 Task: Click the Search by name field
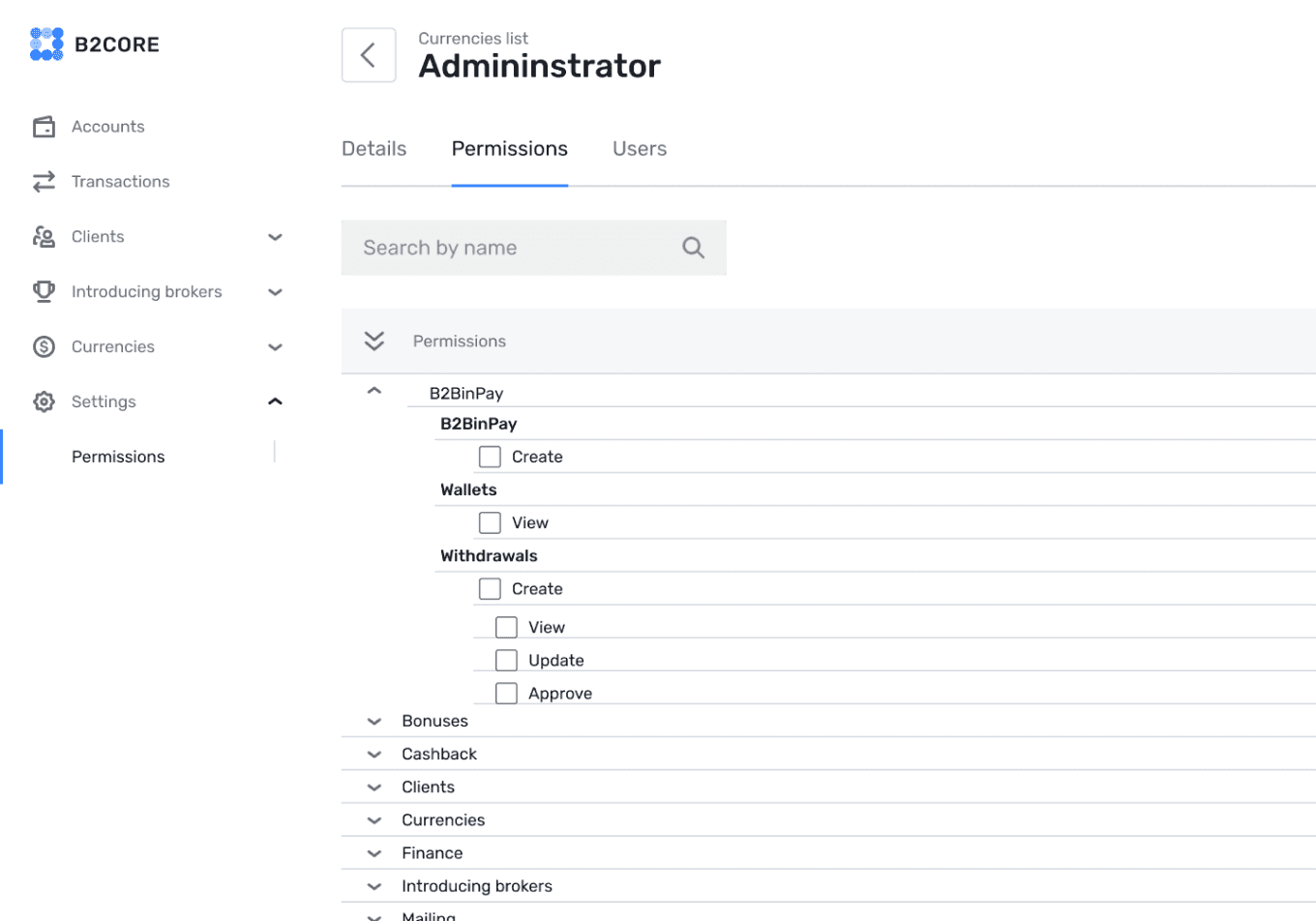coord(533,248)
